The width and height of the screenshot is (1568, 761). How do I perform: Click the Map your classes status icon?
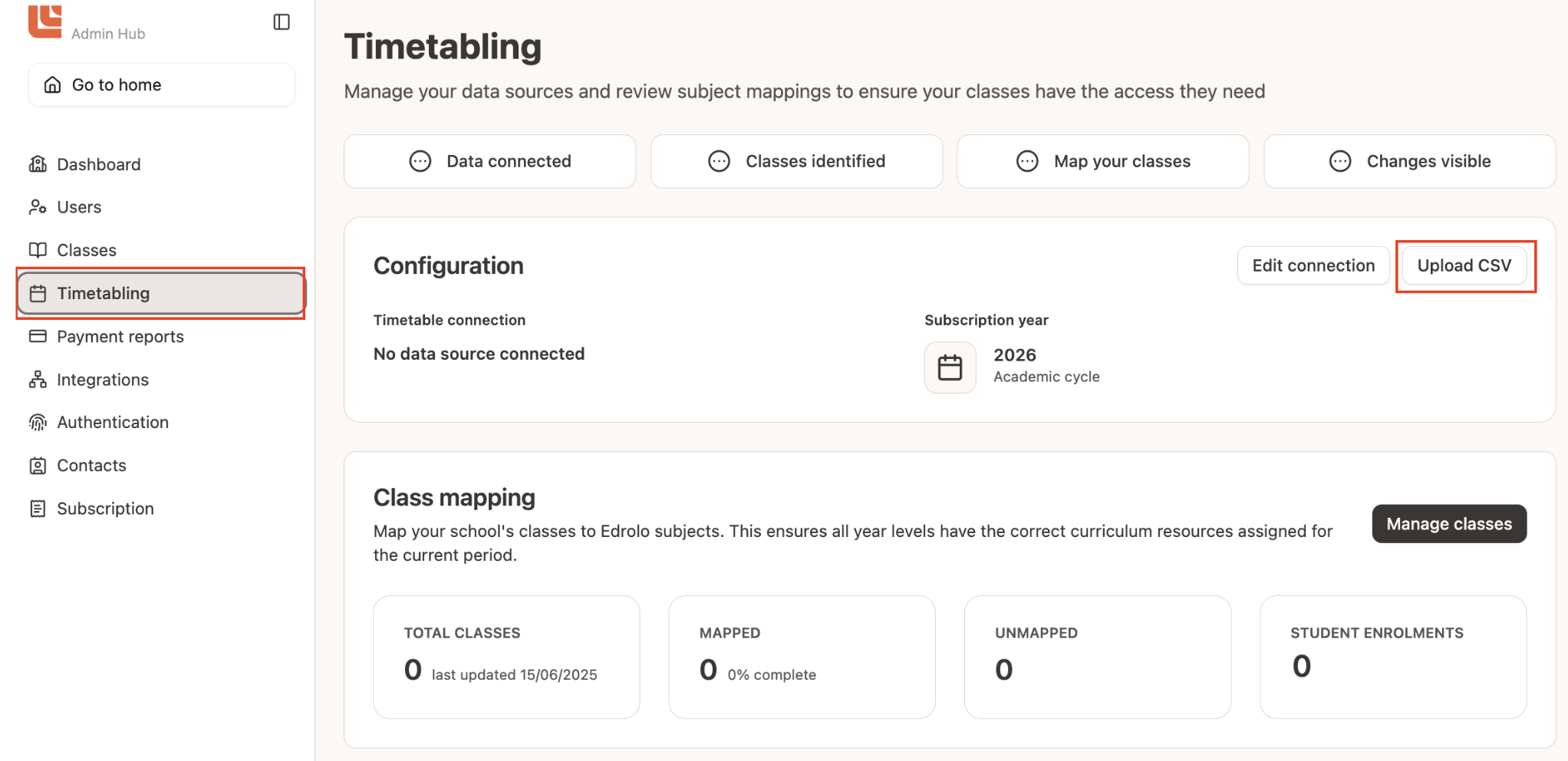[x=1027, y=161]
